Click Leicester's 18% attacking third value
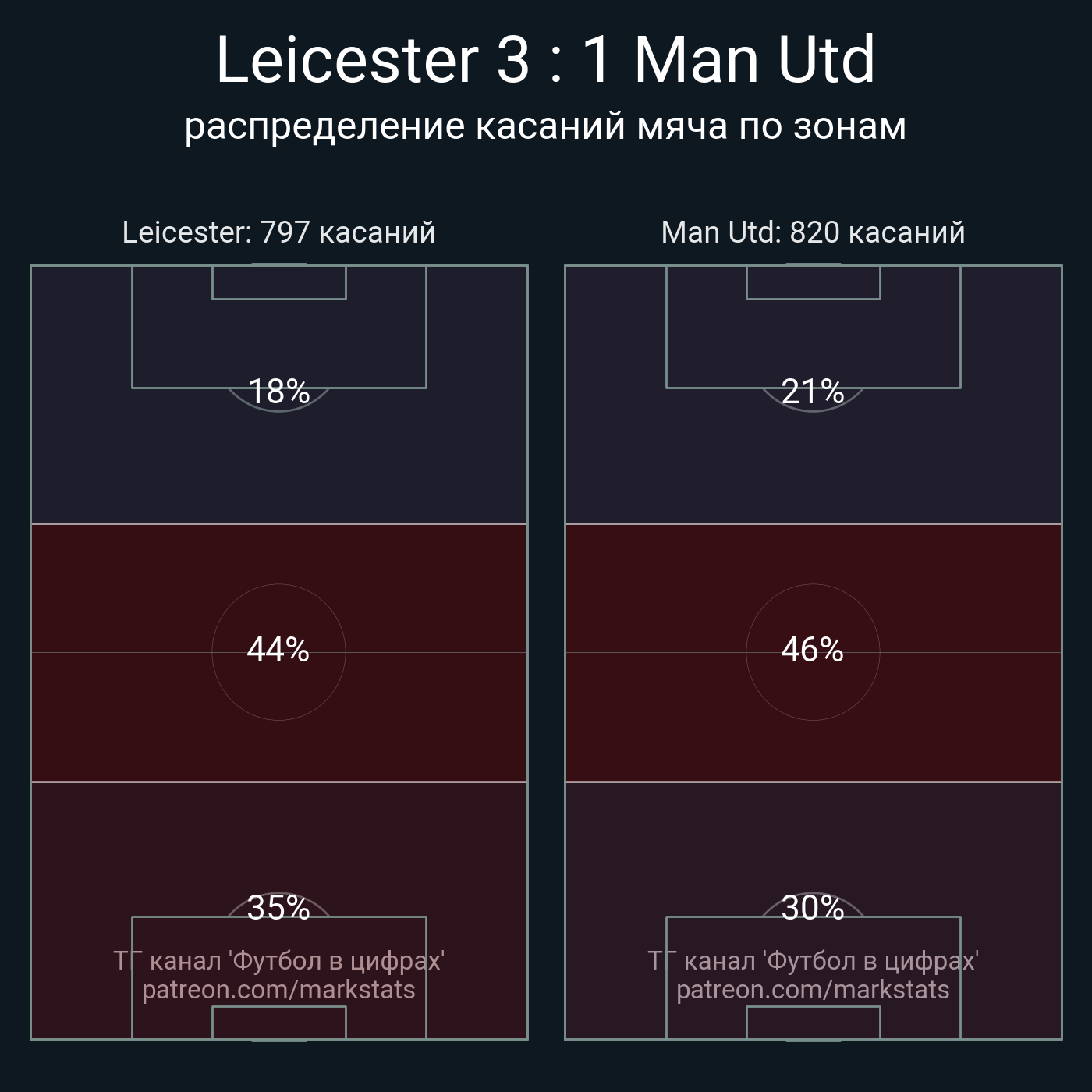This screenshot has height=1092, width=1092. (x=278, y=392)
